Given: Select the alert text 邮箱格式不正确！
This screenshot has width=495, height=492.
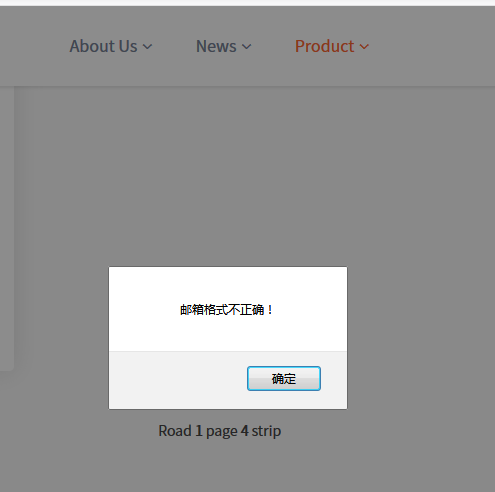Looking at the screenshot, I should [x=226, y=310].
